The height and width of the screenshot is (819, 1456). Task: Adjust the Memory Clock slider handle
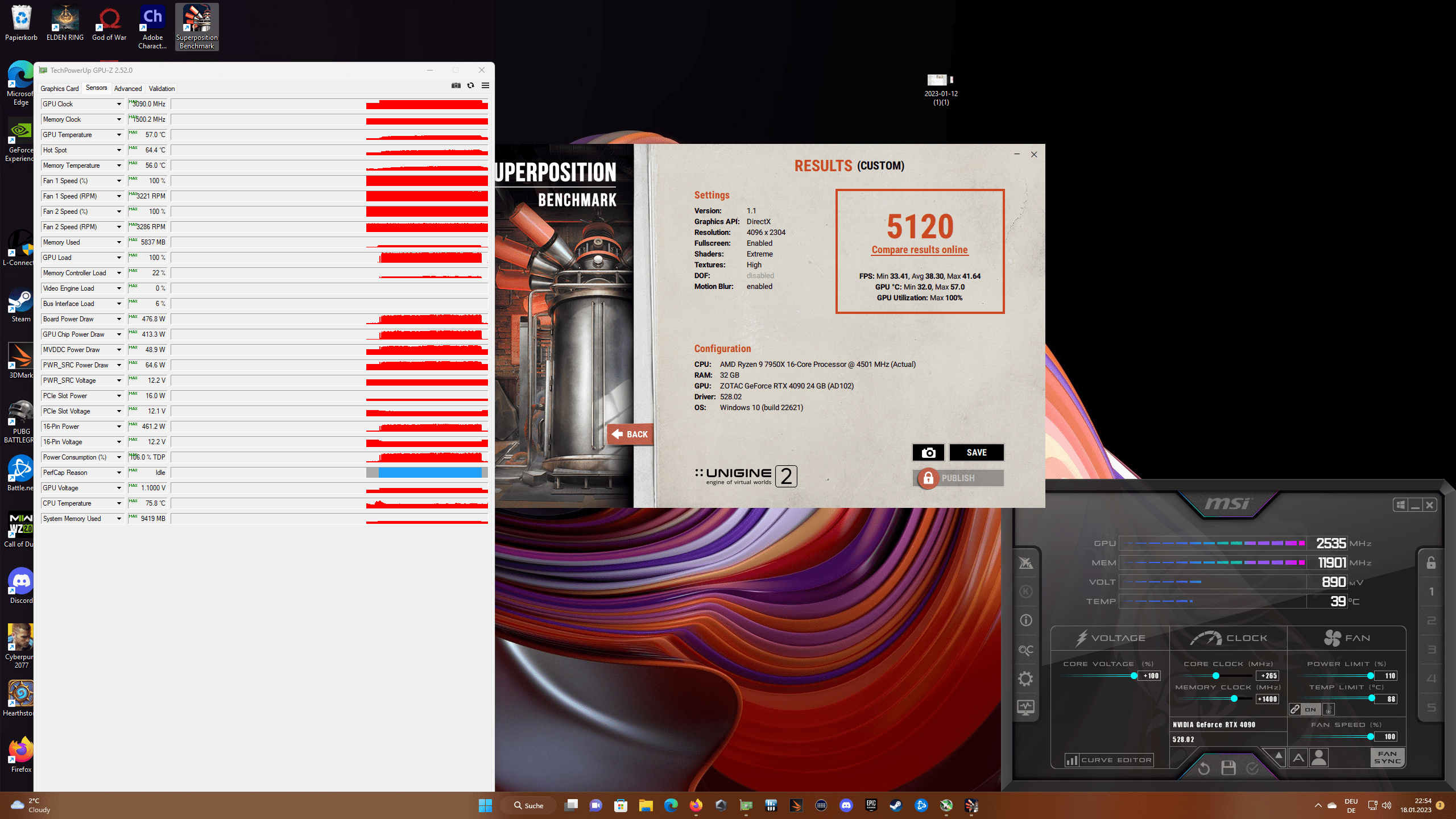[x=1234, y=698]
